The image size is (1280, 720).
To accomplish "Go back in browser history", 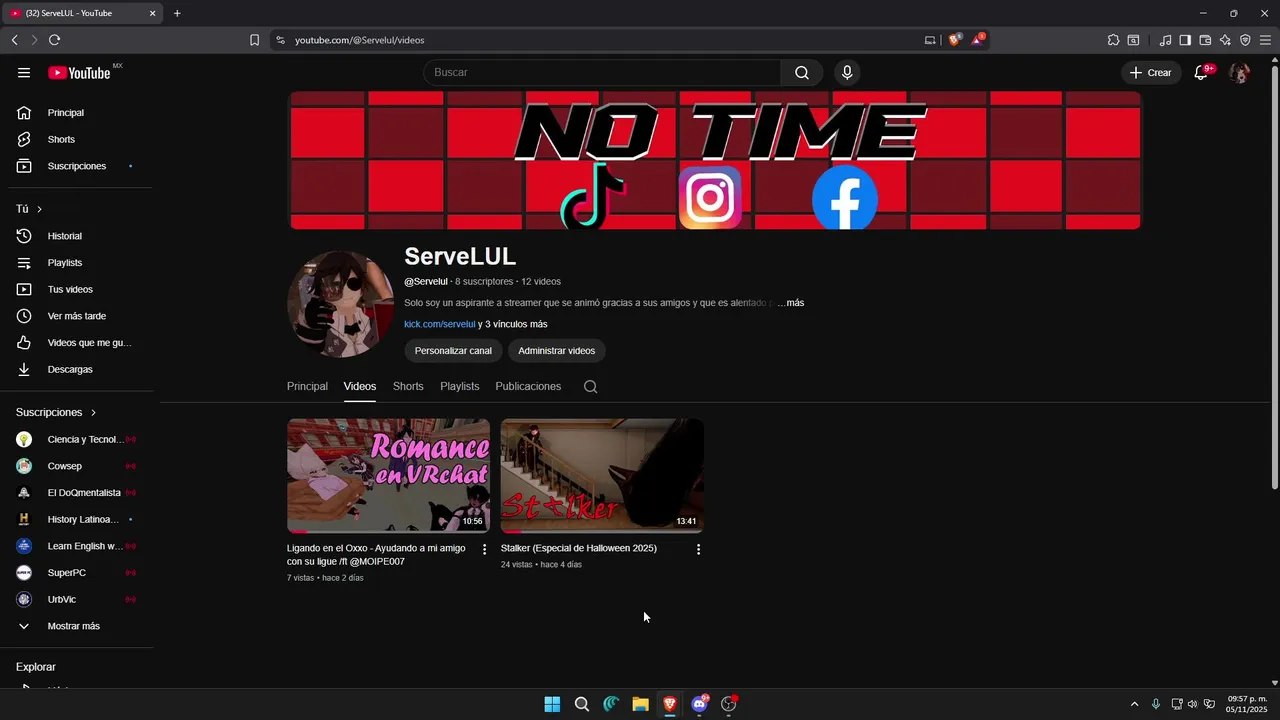I will (x=14, y=40).
